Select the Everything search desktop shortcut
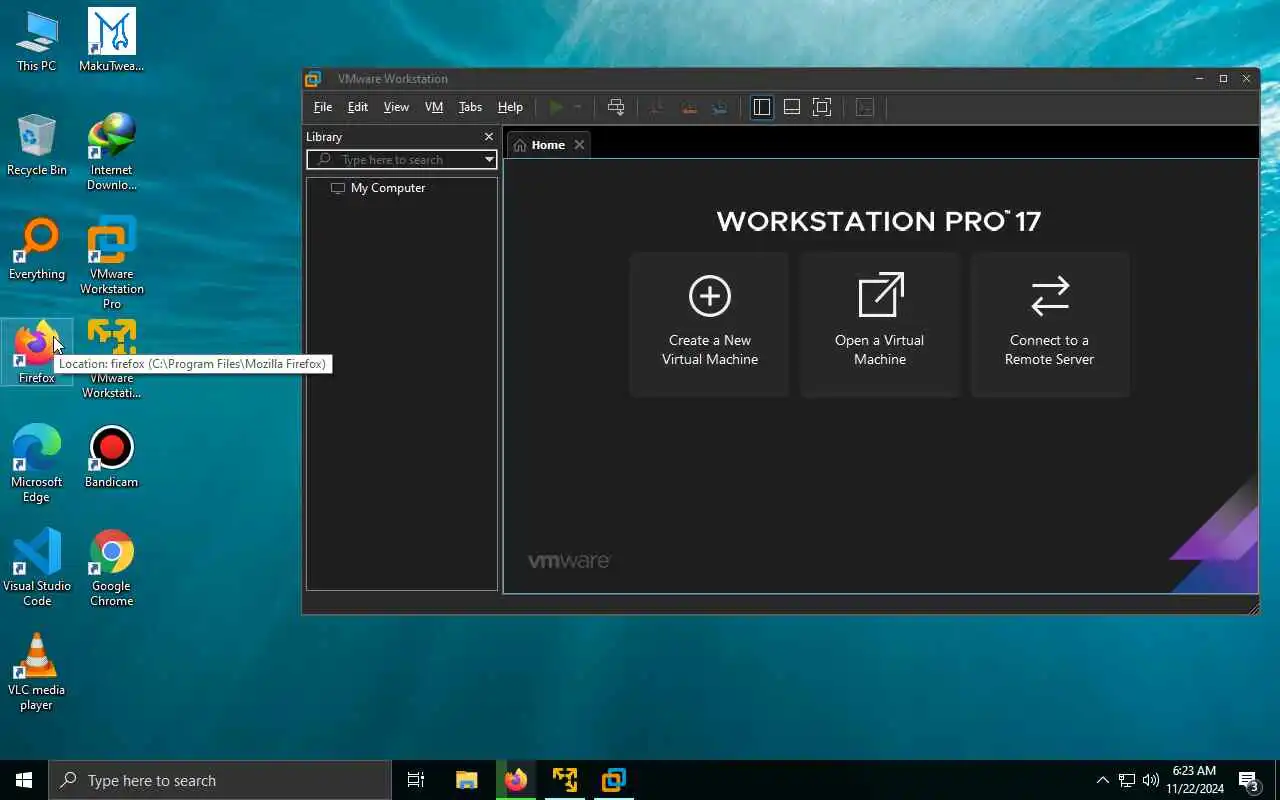 coord(37,250)
